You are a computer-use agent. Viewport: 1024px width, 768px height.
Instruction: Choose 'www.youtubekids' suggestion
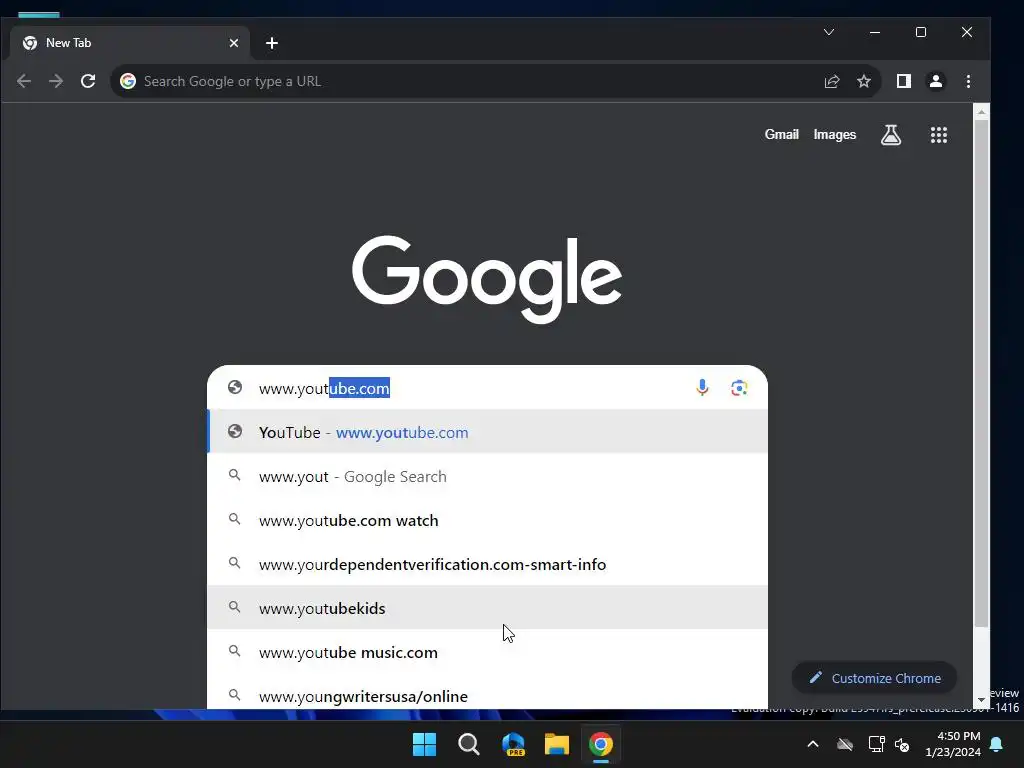[x=487, y=608]
